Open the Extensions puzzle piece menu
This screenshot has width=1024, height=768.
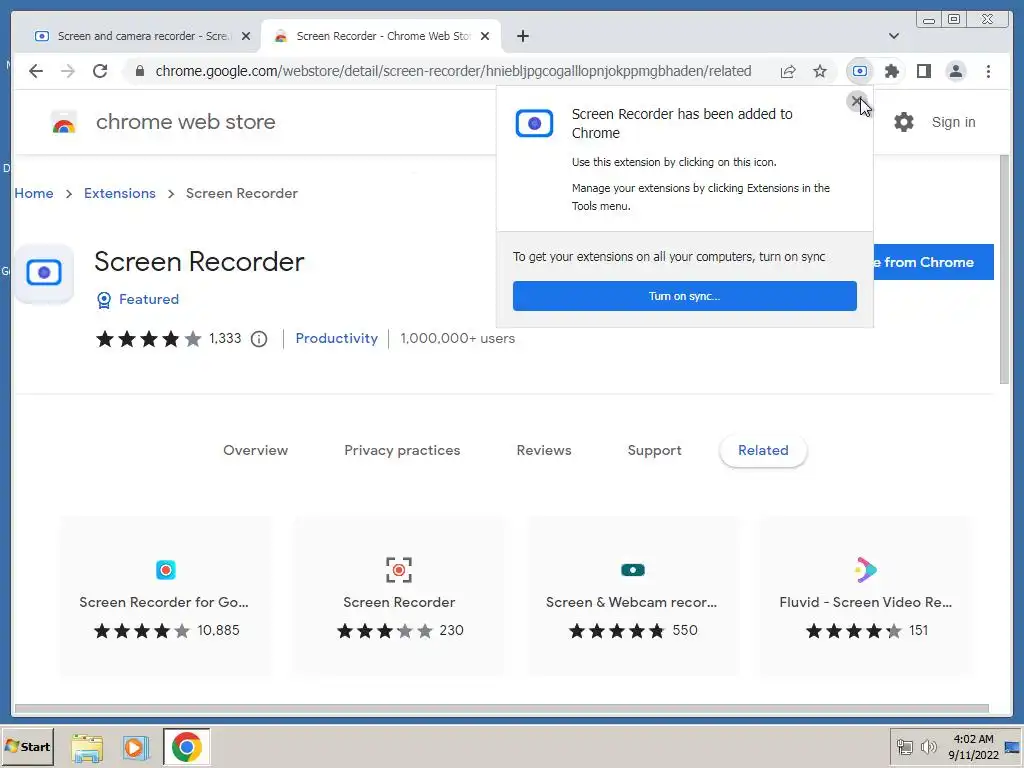[892, 71]
